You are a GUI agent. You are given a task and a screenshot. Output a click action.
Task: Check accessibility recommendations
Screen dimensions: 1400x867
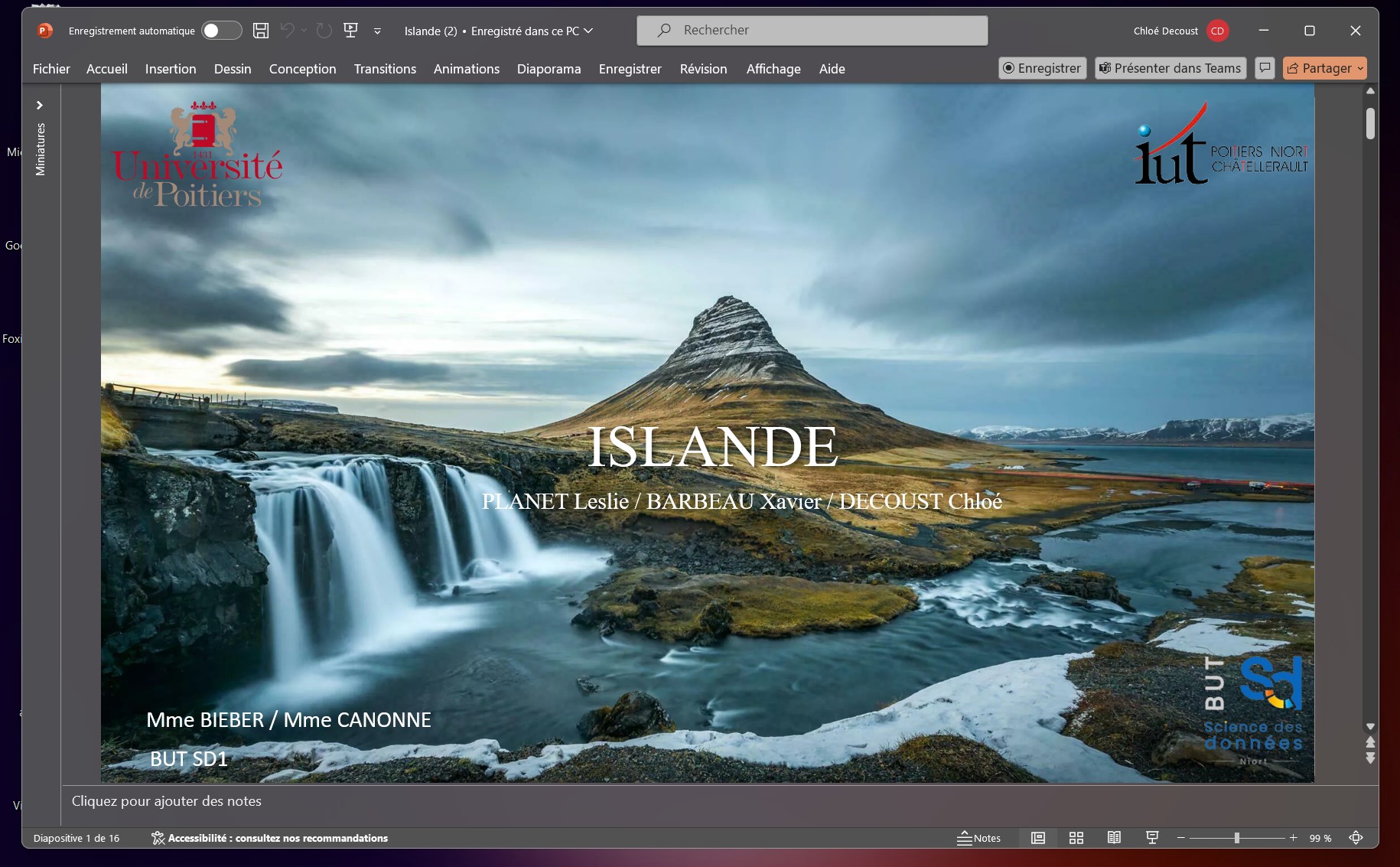[272, 838]
